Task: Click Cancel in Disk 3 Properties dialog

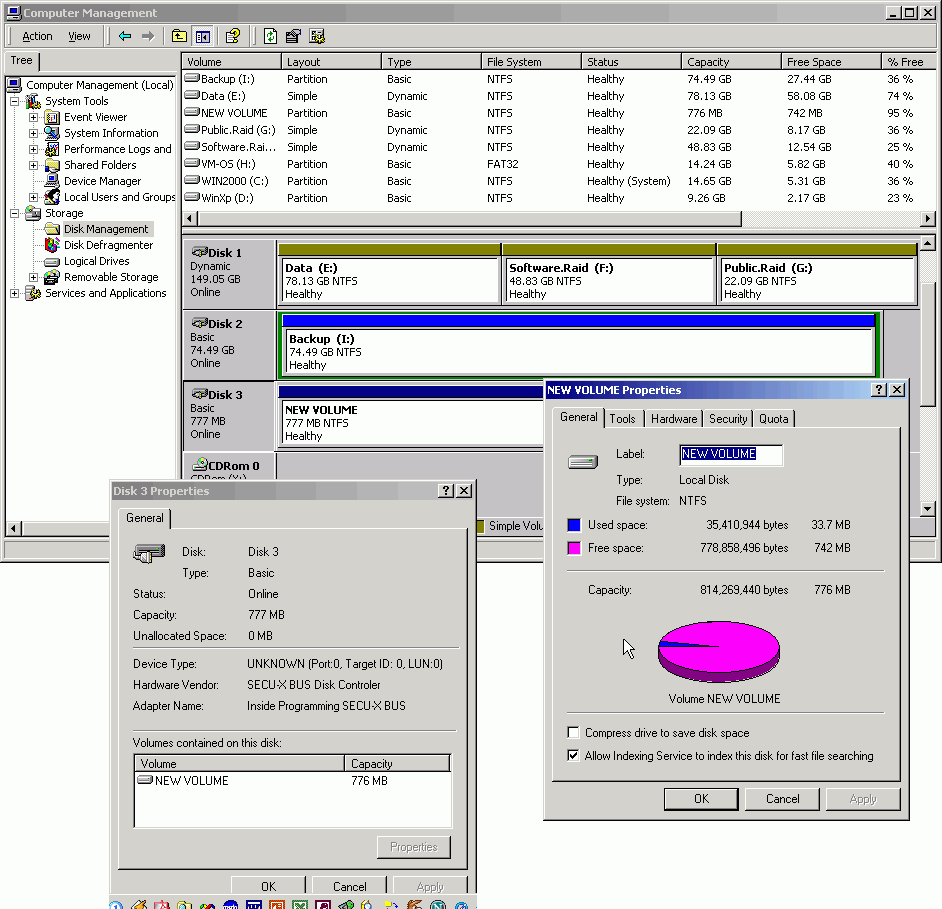Action: tap(349, 886)
